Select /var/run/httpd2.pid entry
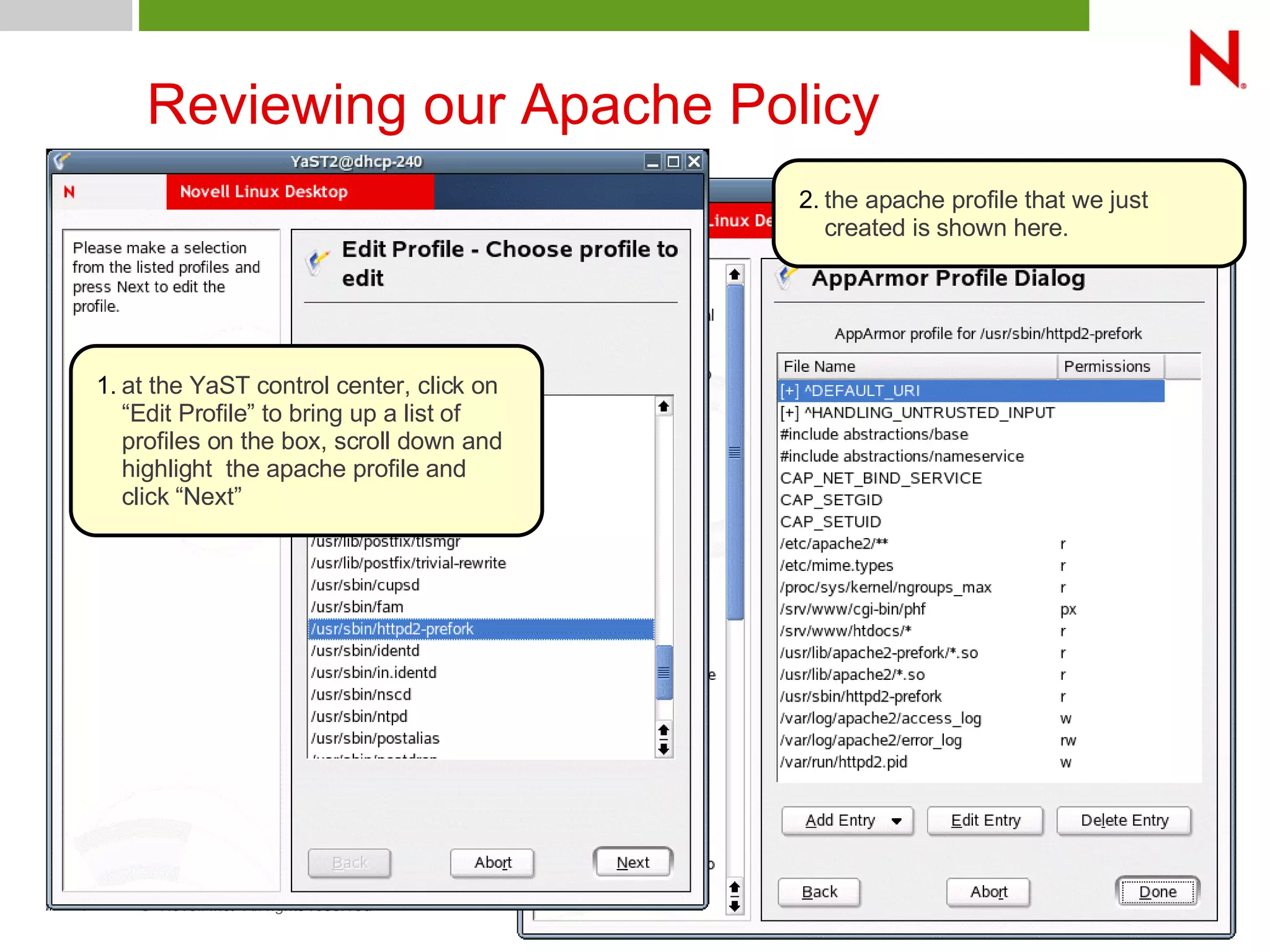 (x=971, y=762)
